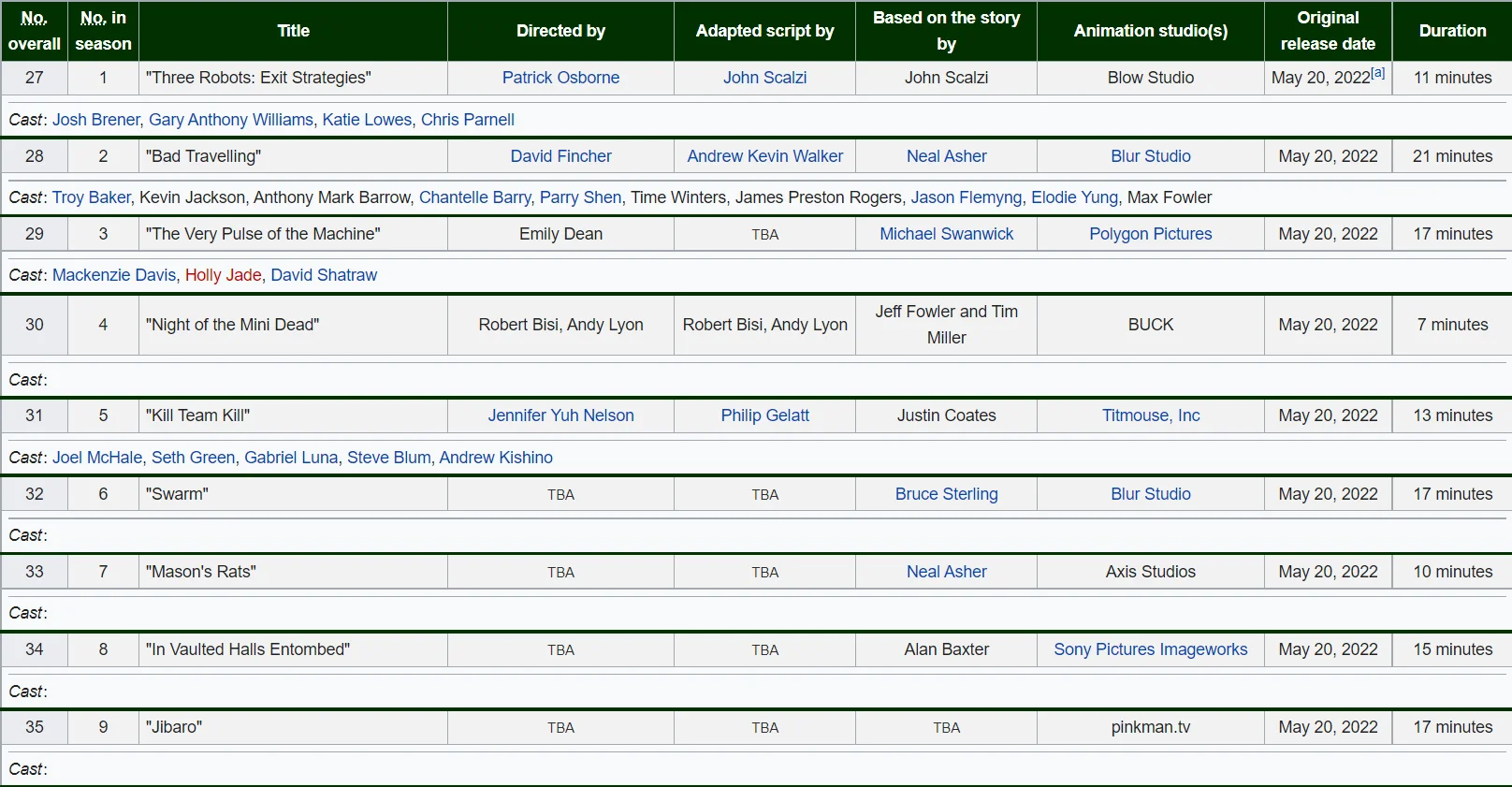Image resolution: width=1512 pixels, height=787 pixels.
Task: Follow the David Fincher link
Action: point(560,156)
